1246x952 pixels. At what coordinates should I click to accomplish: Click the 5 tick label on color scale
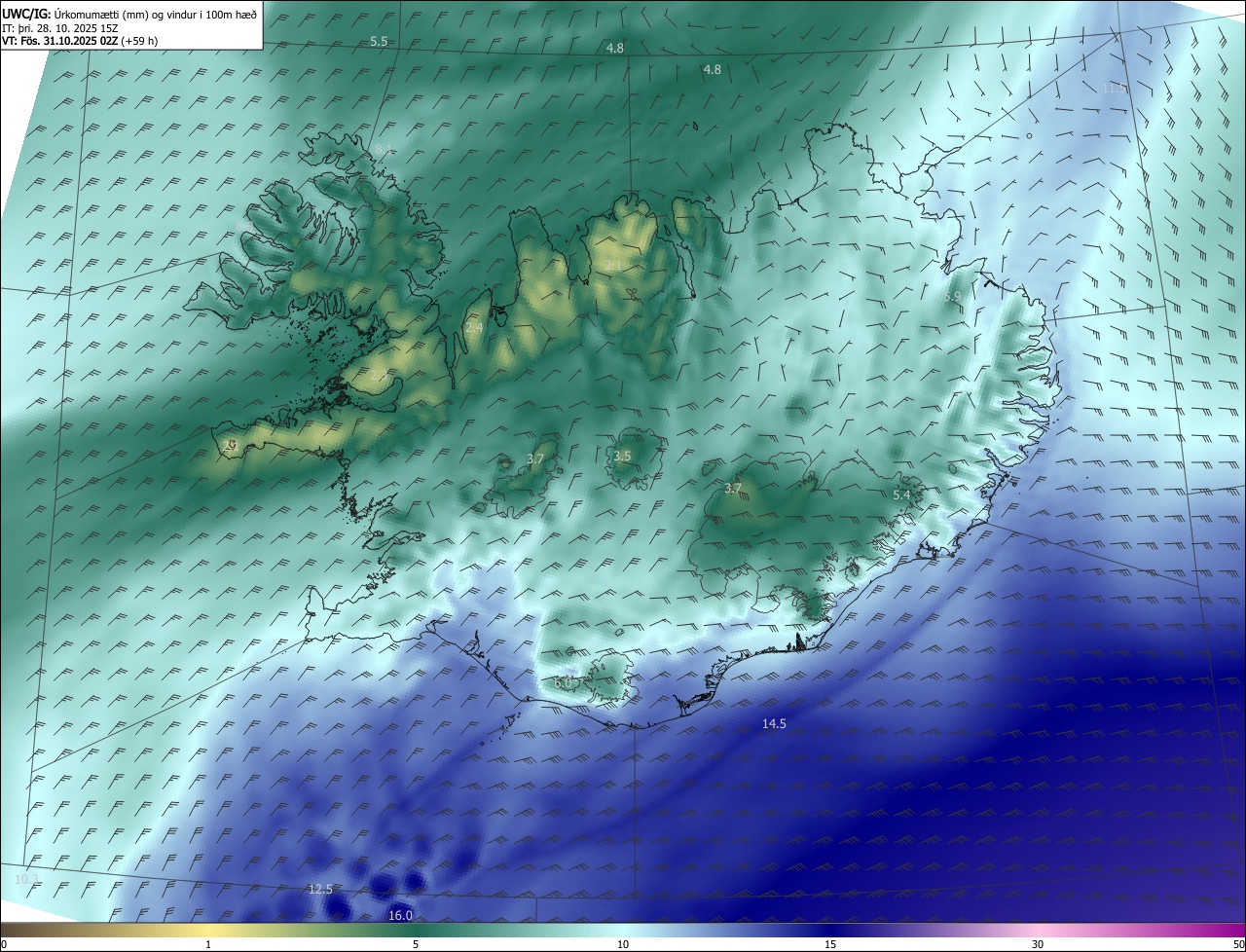tap(416, 944)
